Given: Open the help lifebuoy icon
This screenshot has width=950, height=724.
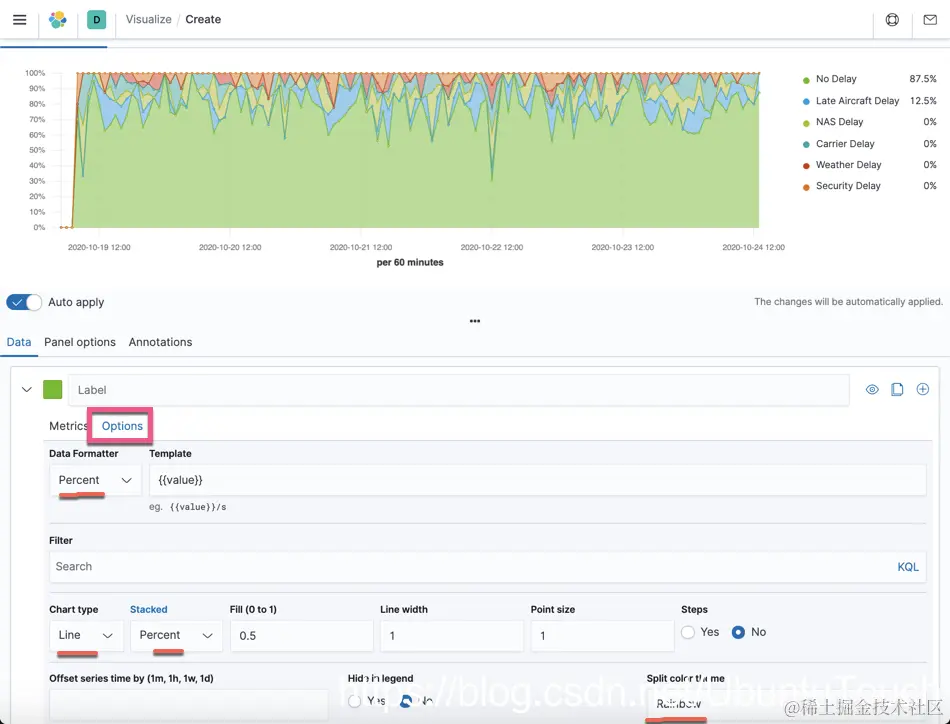Looking at the screenshot, I should click(892, 19).
